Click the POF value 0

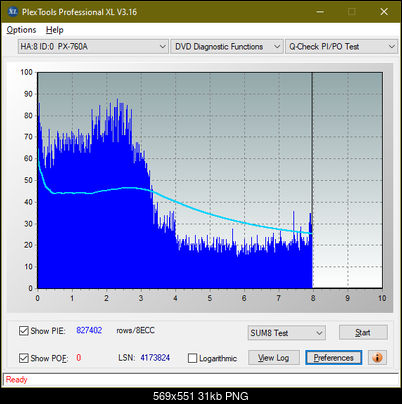coord(79,358)
